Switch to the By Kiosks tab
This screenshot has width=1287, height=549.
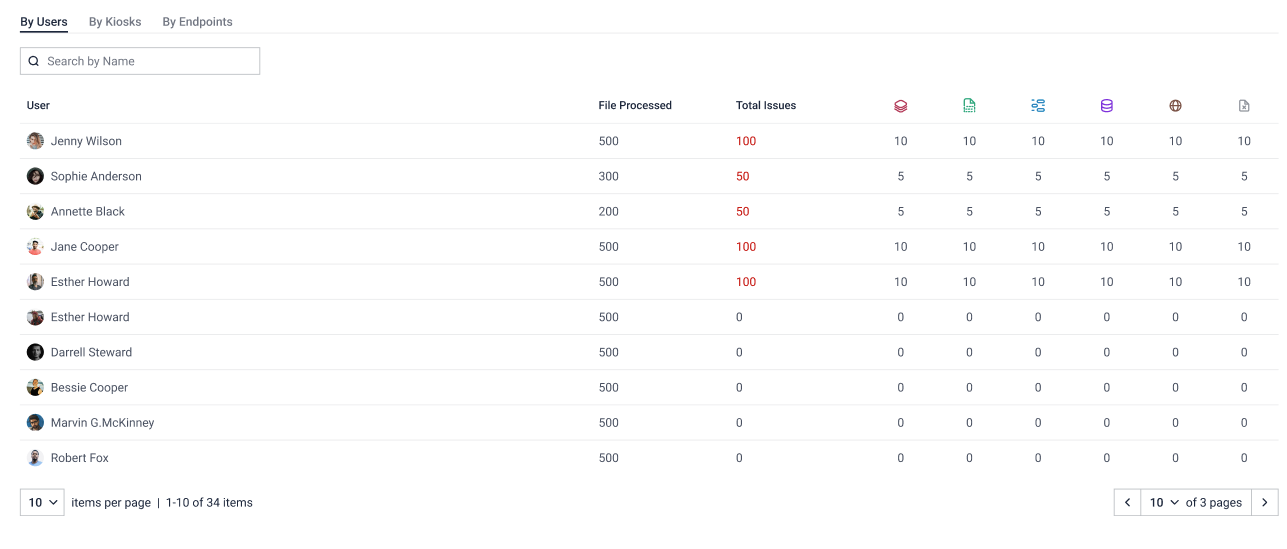(115, 22)
